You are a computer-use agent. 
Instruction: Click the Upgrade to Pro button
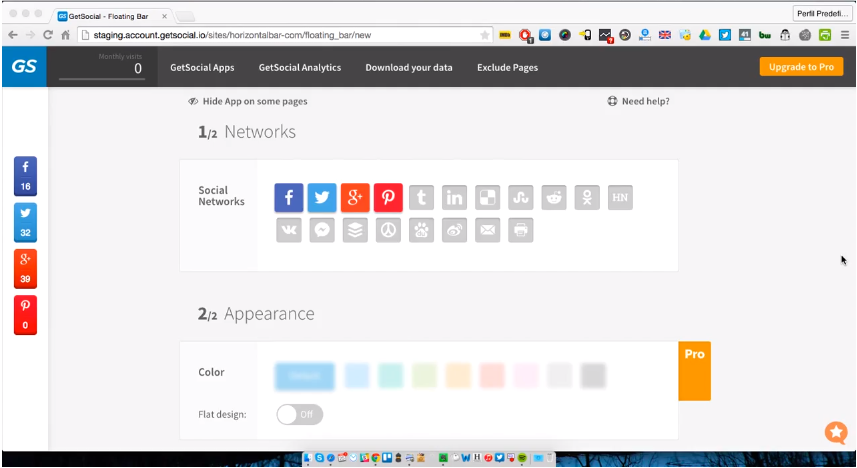(801, 67)
